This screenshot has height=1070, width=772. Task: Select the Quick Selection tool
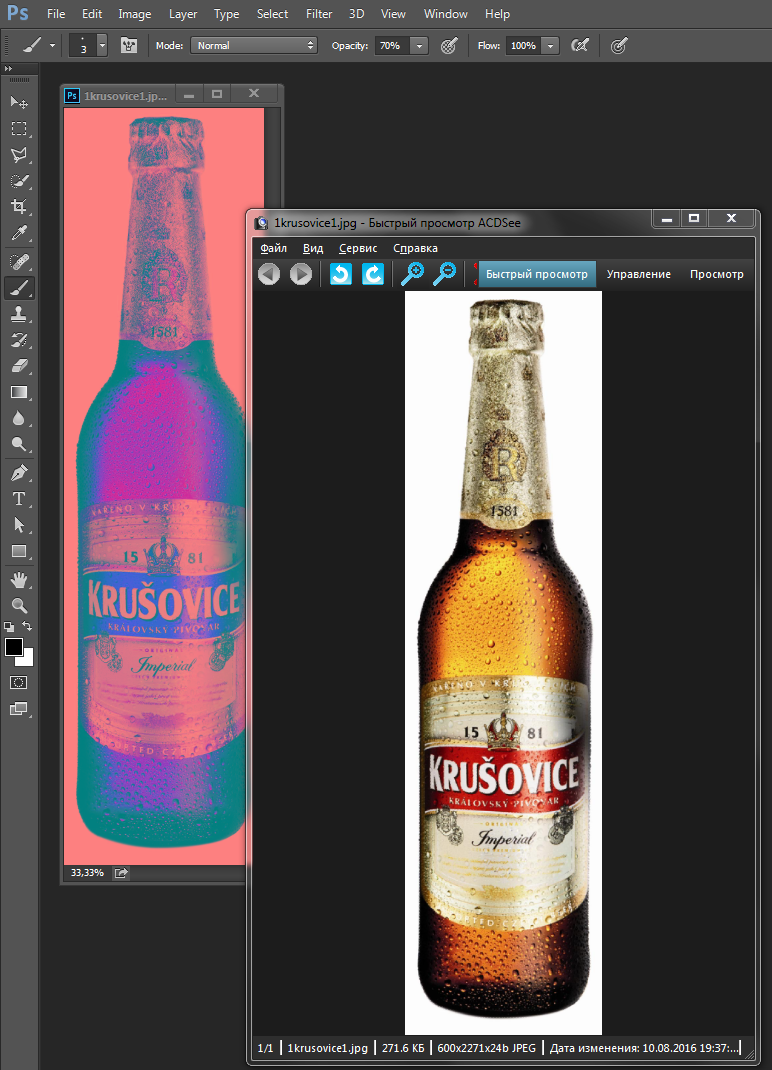[x=19, y=181]
